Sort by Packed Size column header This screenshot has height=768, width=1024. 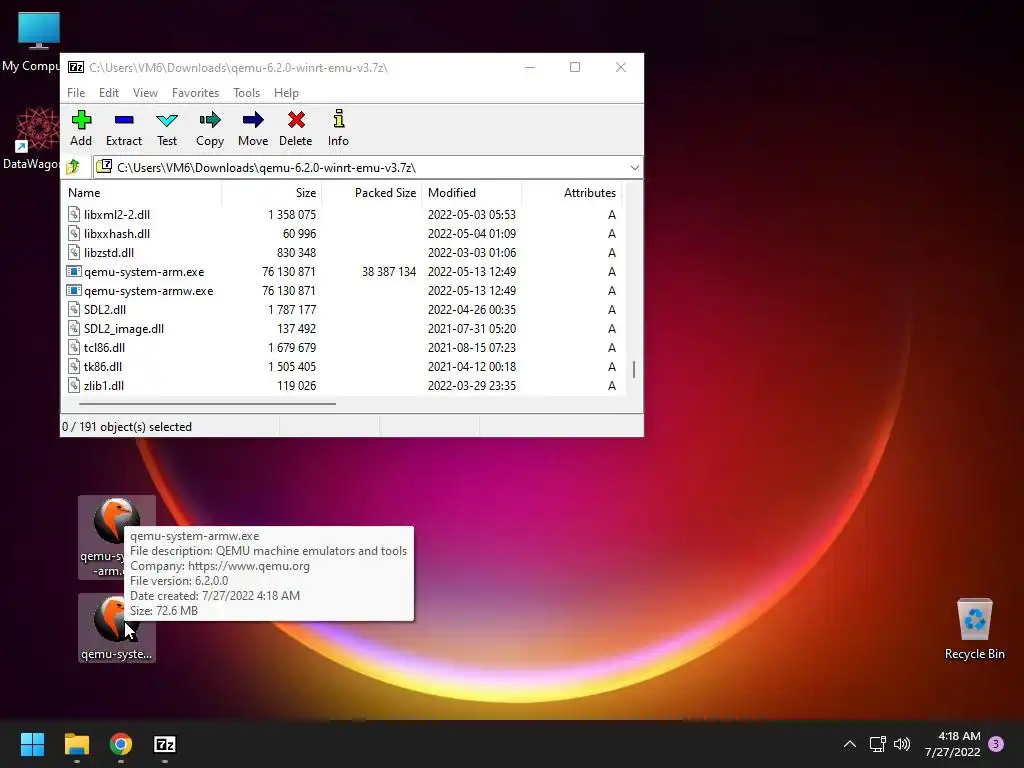372,193
